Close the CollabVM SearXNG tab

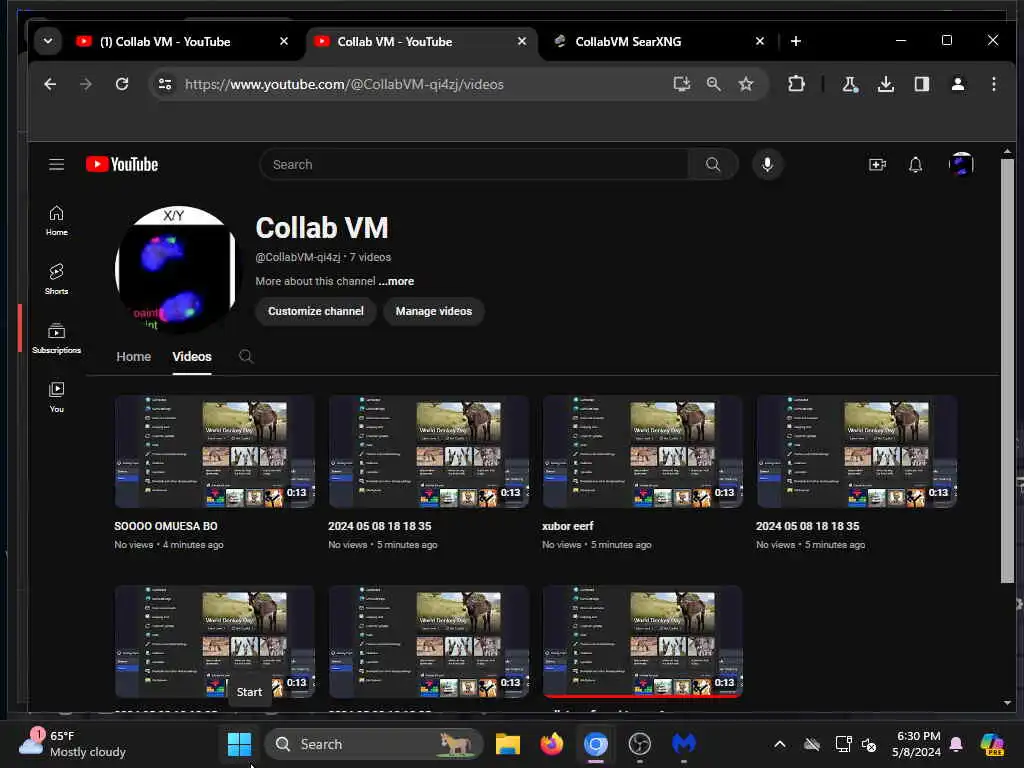pyautogui.click(x=760, y=41)
